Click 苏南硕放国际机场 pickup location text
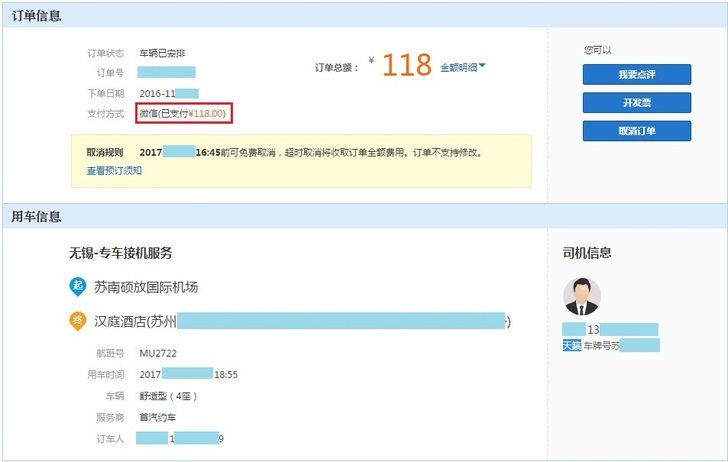Viewport: 728px width, 462px height. point(146,287)
